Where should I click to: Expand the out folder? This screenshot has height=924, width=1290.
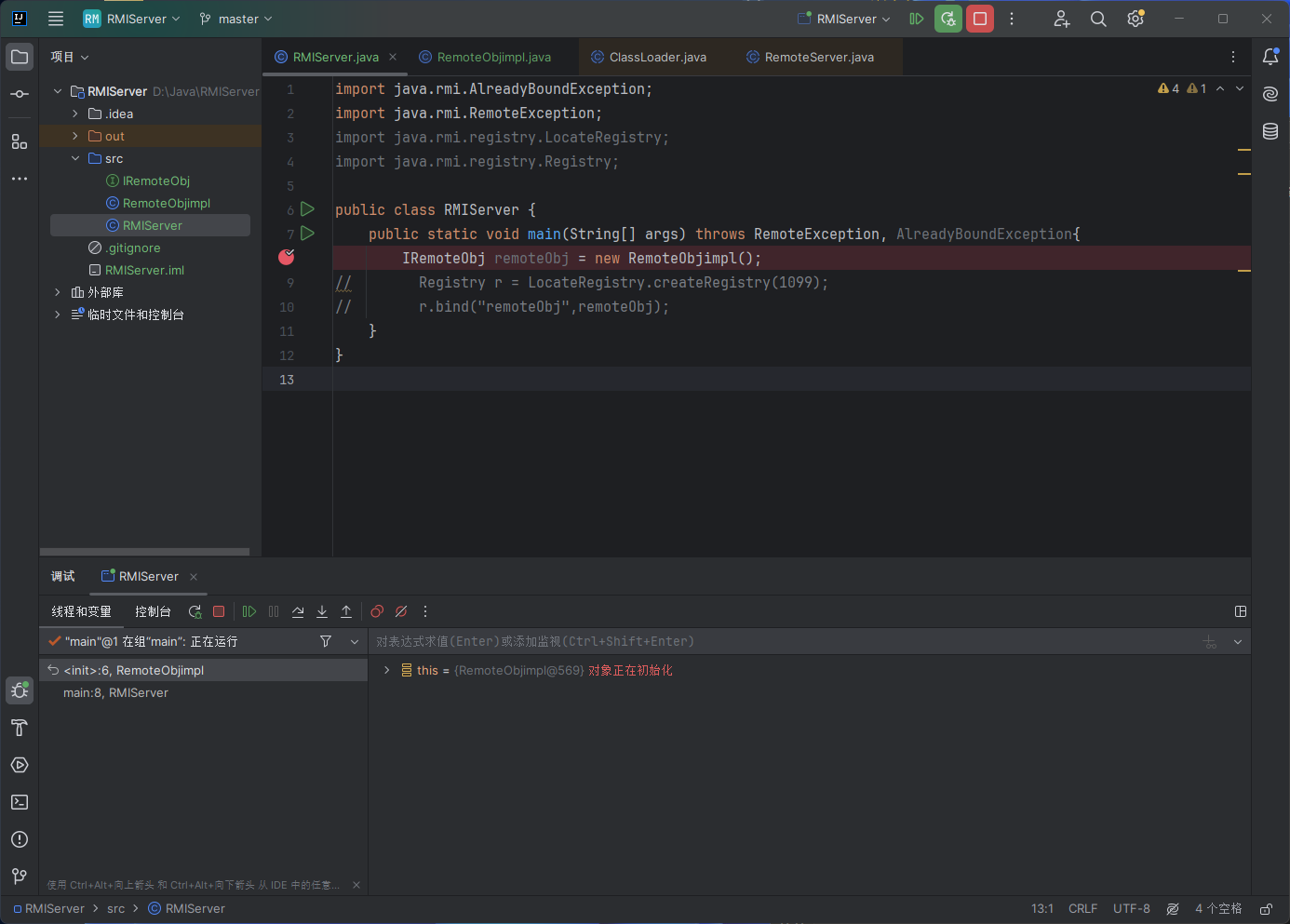(75, 136)
